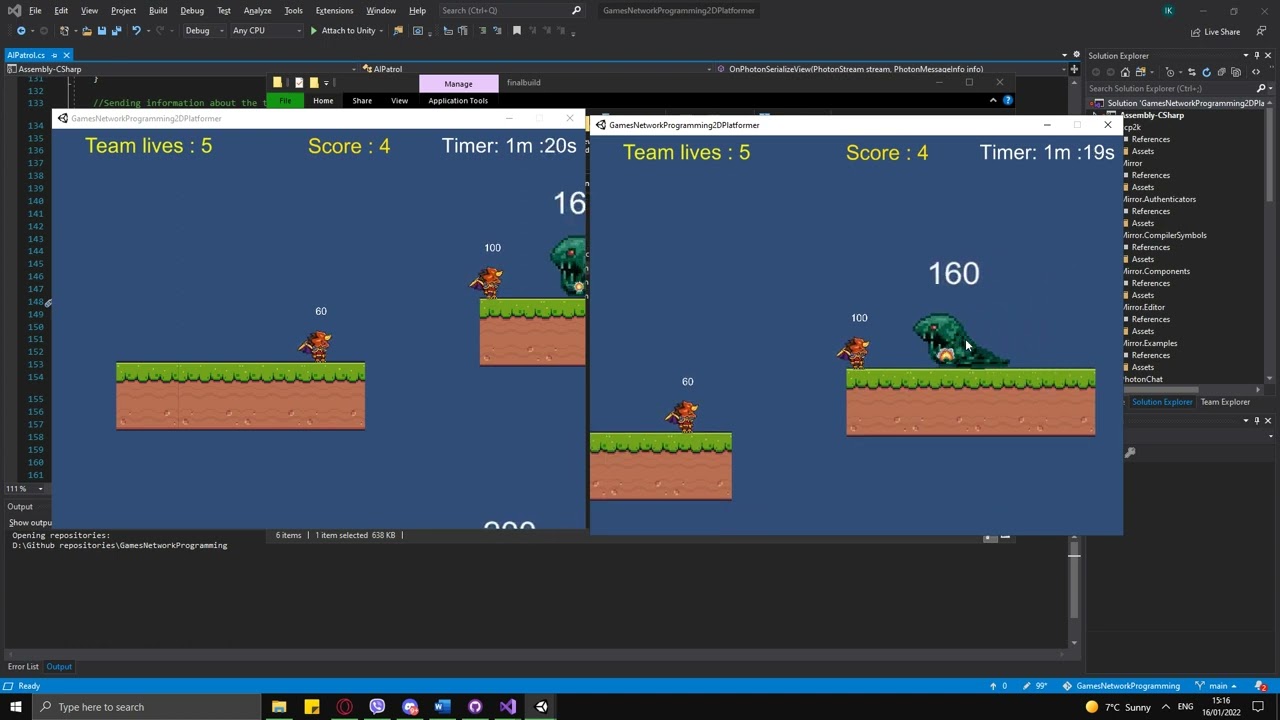Viewport: 1280px width, 720px height.
Task: Click the Navigate Backward toolbar icon
Action: point(21,31)
